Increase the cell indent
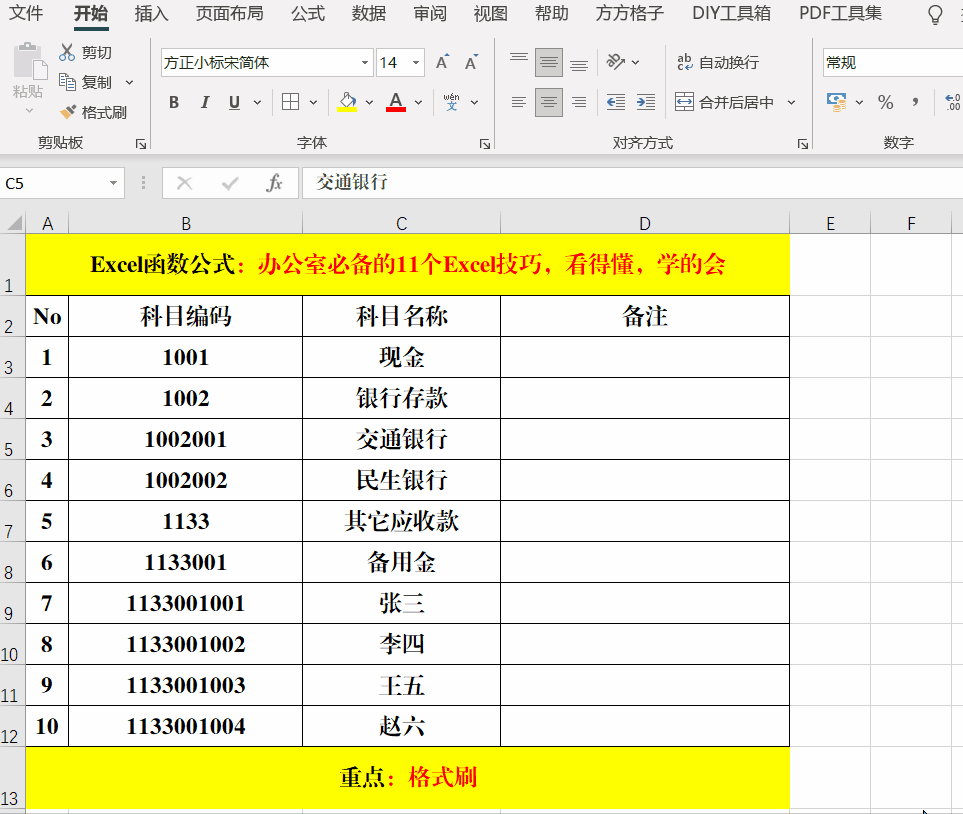Viewport: 963px width, 814px height. (x=645, y=102)
